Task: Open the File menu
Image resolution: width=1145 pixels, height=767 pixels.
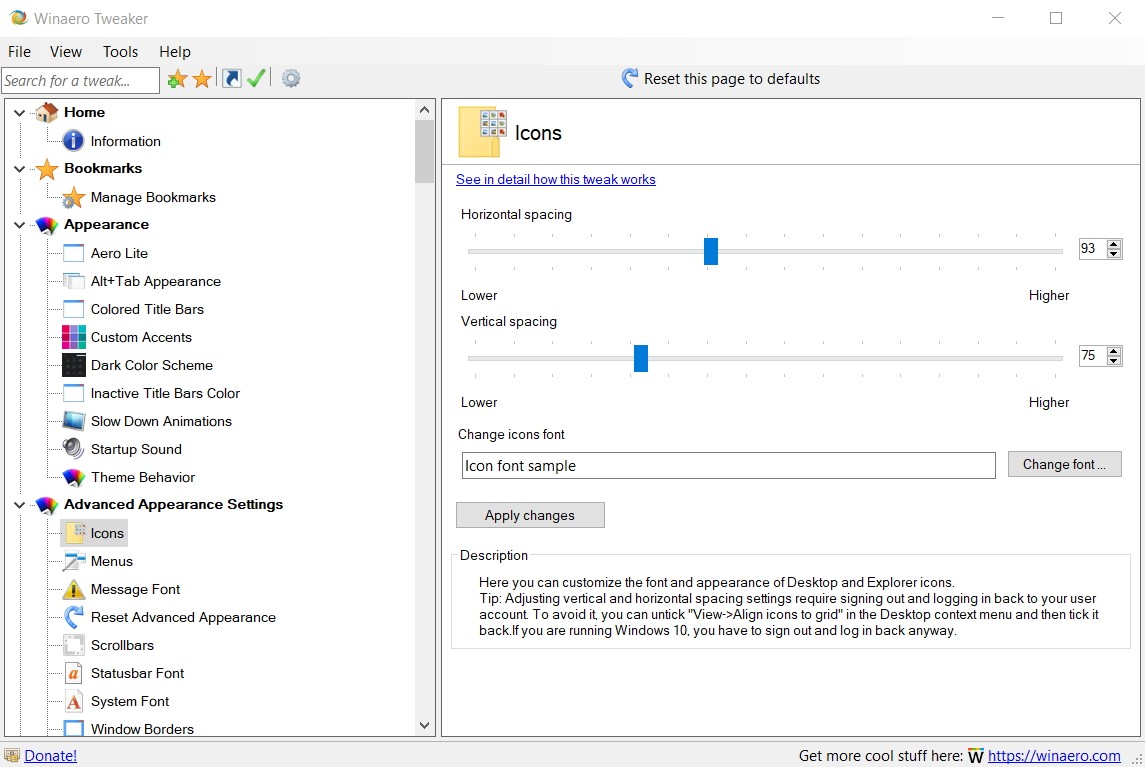Action: 19,52
